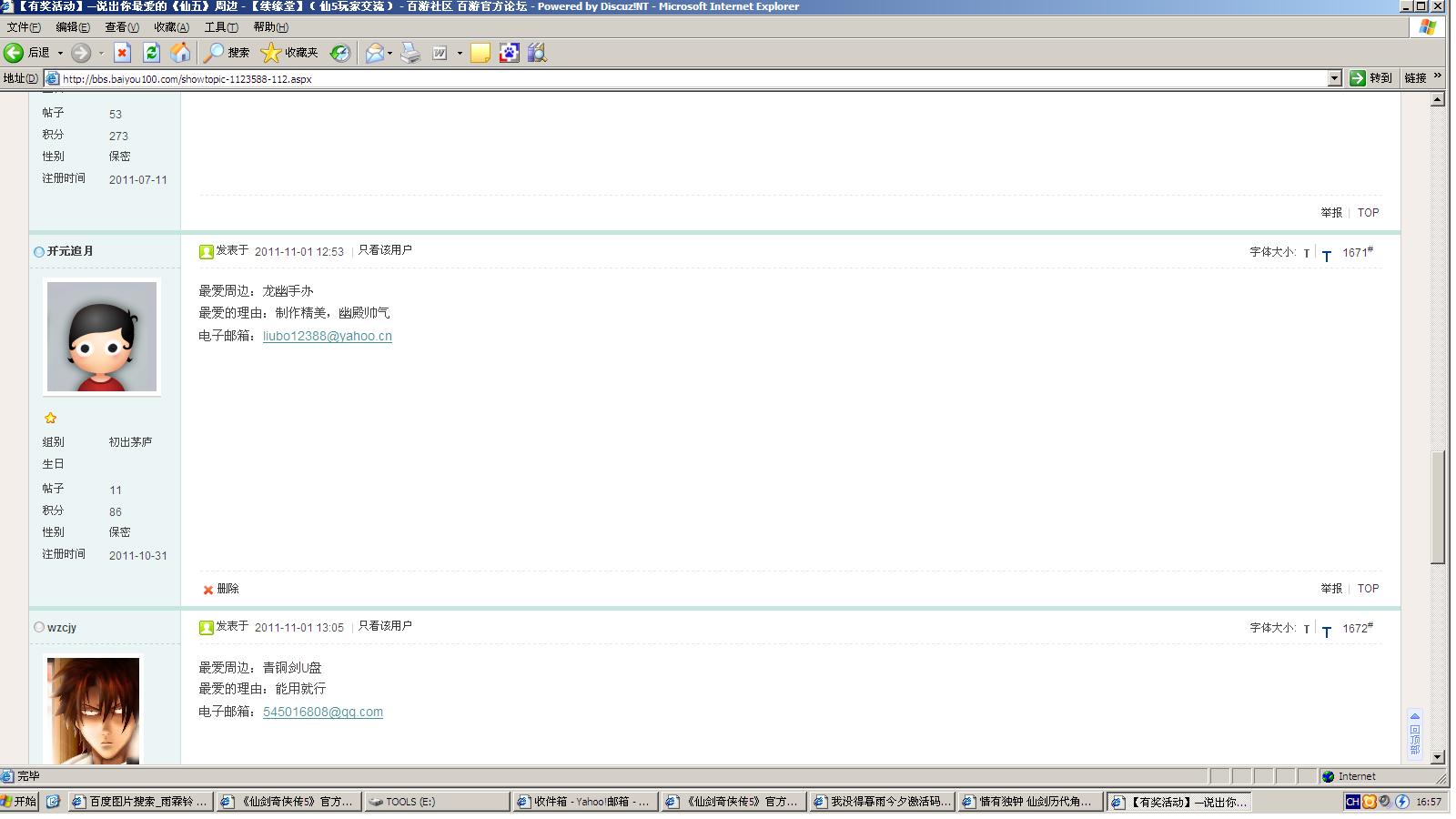Click larger font size T in post 1671
This screenshot has height=819, width=1456.
(x=1326, y=255)
